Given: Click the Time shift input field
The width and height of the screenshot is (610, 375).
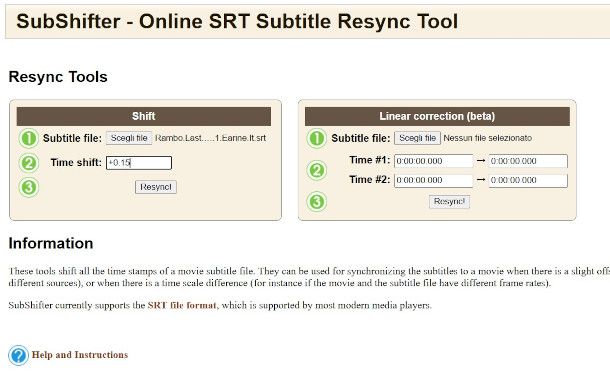Looking at the screenshot, I should click(x=139, y=163).
